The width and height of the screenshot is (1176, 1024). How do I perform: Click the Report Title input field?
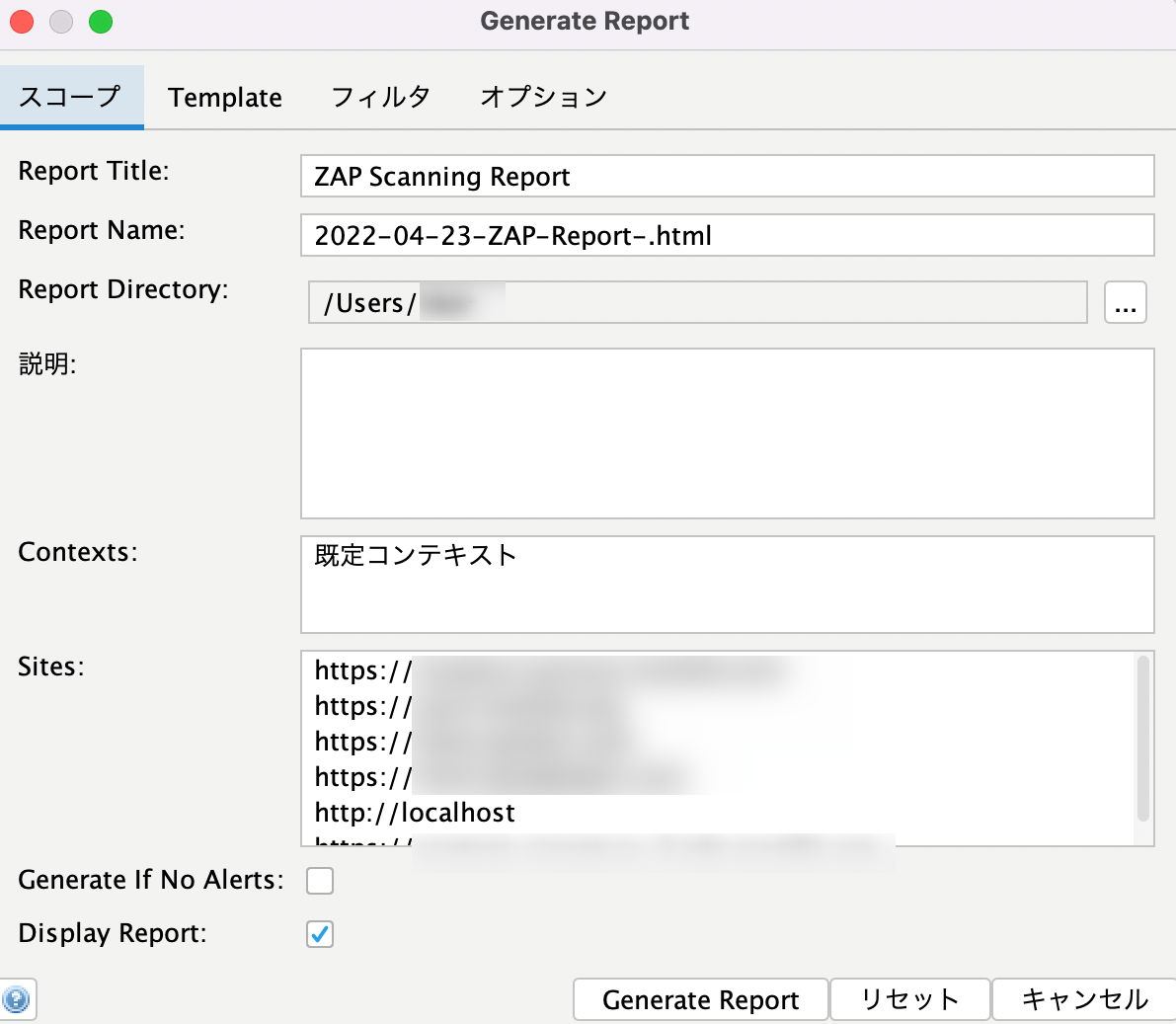point(727,177)
